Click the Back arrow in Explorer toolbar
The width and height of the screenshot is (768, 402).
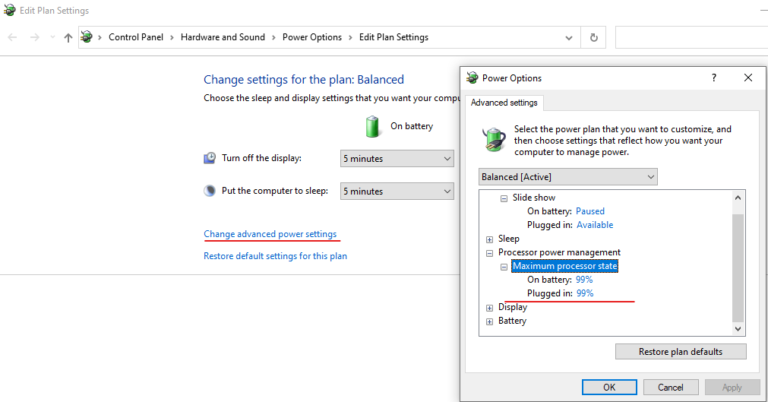(13, 38)
